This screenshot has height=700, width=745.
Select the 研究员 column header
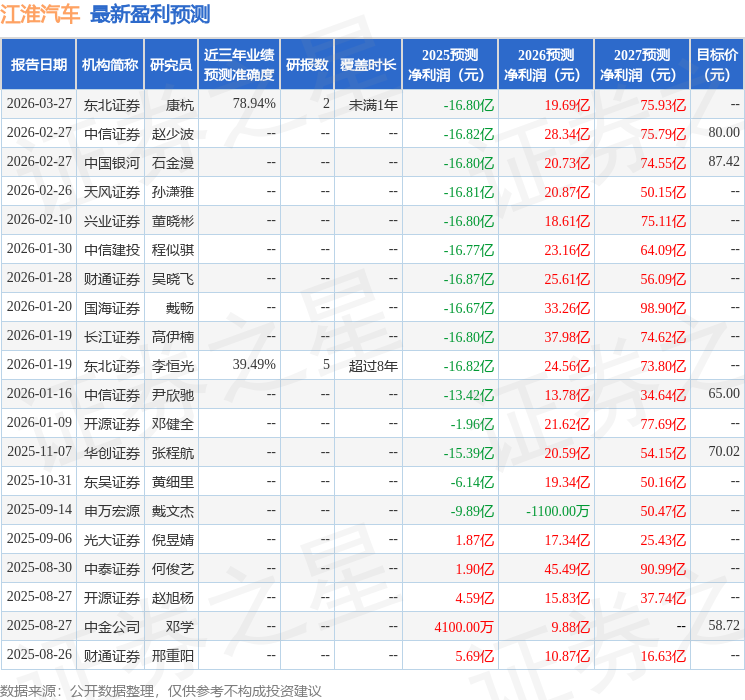coord(171,64)
